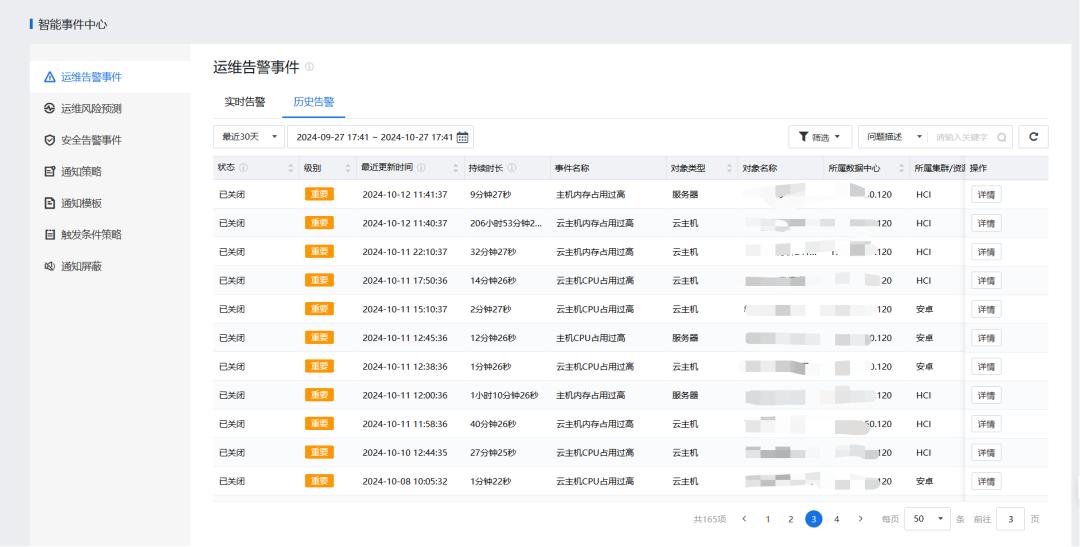Click duration 40分钟26秒 cell
1080x547 pixels.
coord(492,424)
